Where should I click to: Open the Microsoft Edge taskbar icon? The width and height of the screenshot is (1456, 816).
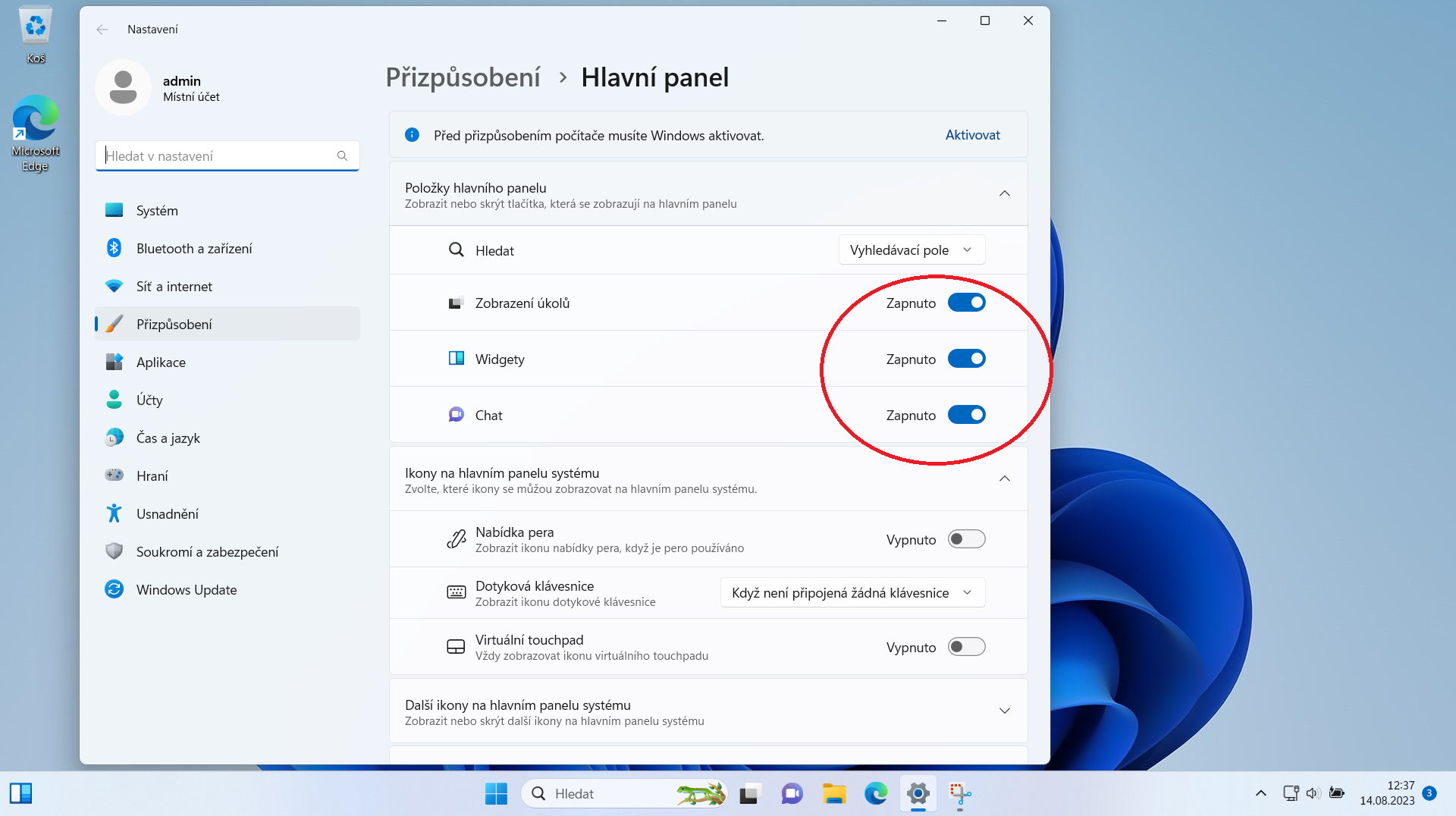pyautogui.click(x=876, y=793)
